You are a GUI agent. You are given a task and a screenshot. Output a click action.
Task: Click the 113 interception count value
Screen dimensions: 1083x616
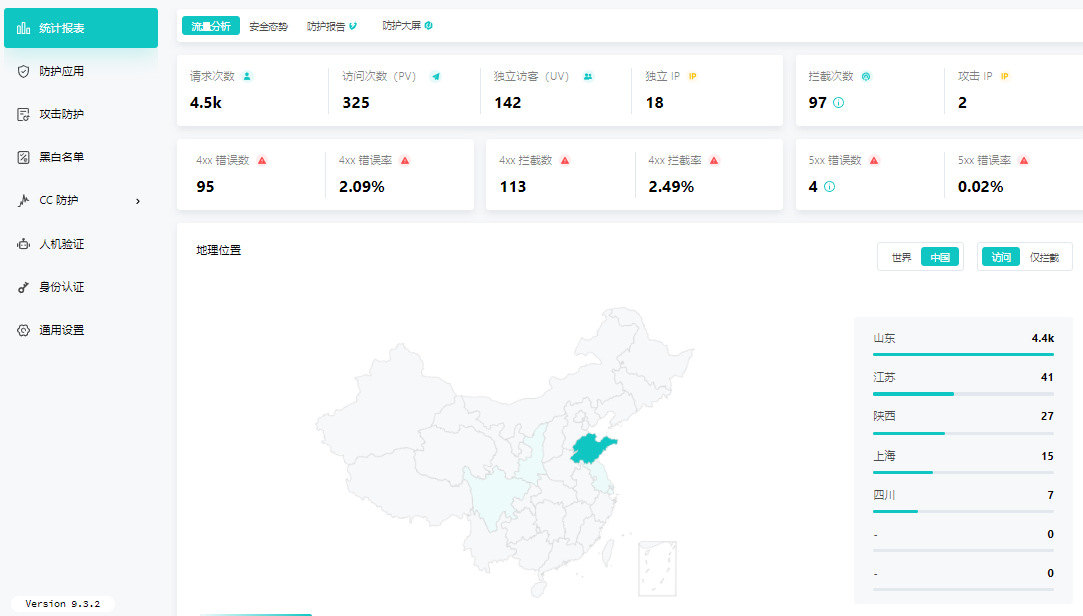coord(513,187)
